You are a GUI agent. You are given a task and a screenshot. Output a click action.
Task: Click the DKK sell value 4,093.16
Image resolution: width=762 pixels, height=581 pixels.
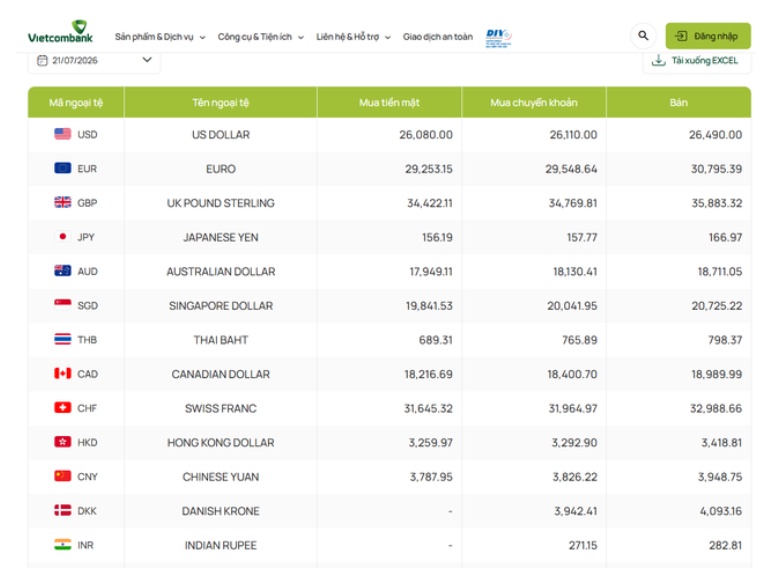[721, 511]
